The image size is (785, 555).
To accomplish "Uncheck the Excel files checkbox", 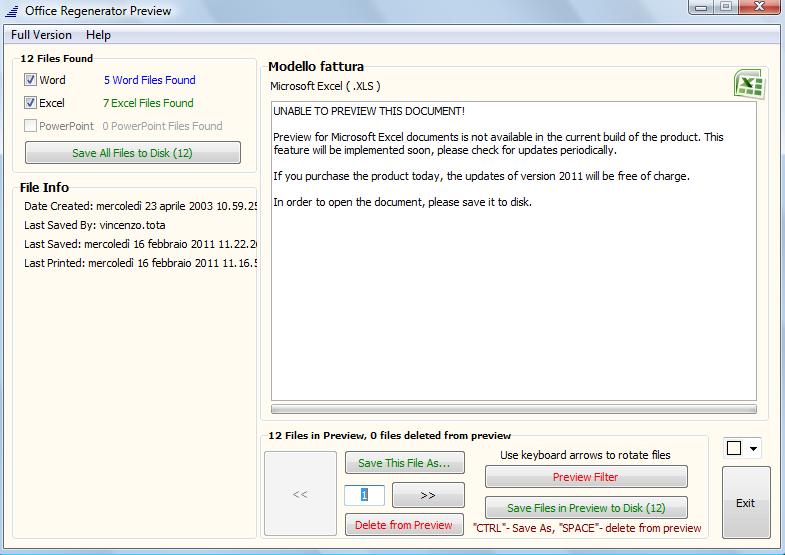I will coord(31,103).
